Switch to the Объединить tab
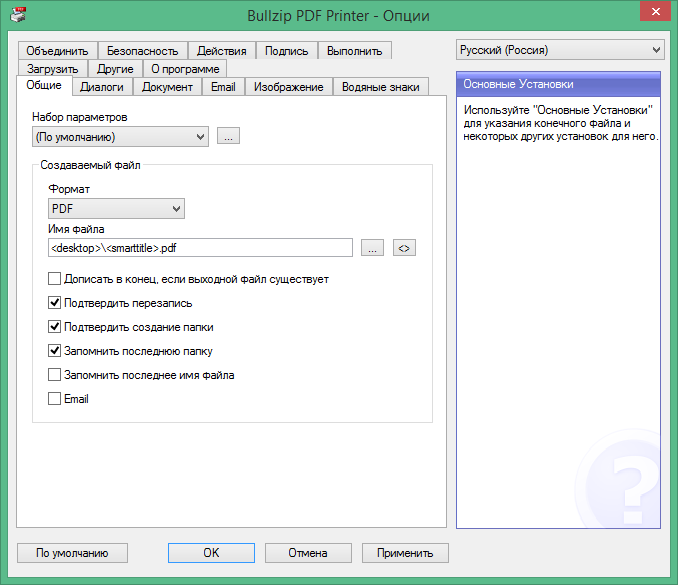 point(58,51)
